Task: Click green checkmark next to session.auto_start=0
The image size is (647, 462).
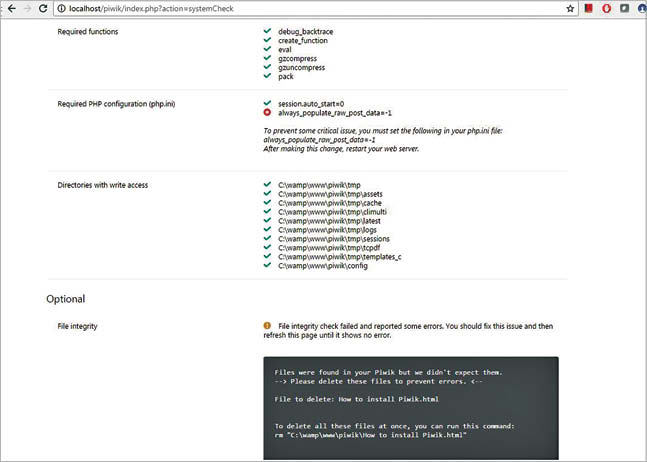Action: 267,103
